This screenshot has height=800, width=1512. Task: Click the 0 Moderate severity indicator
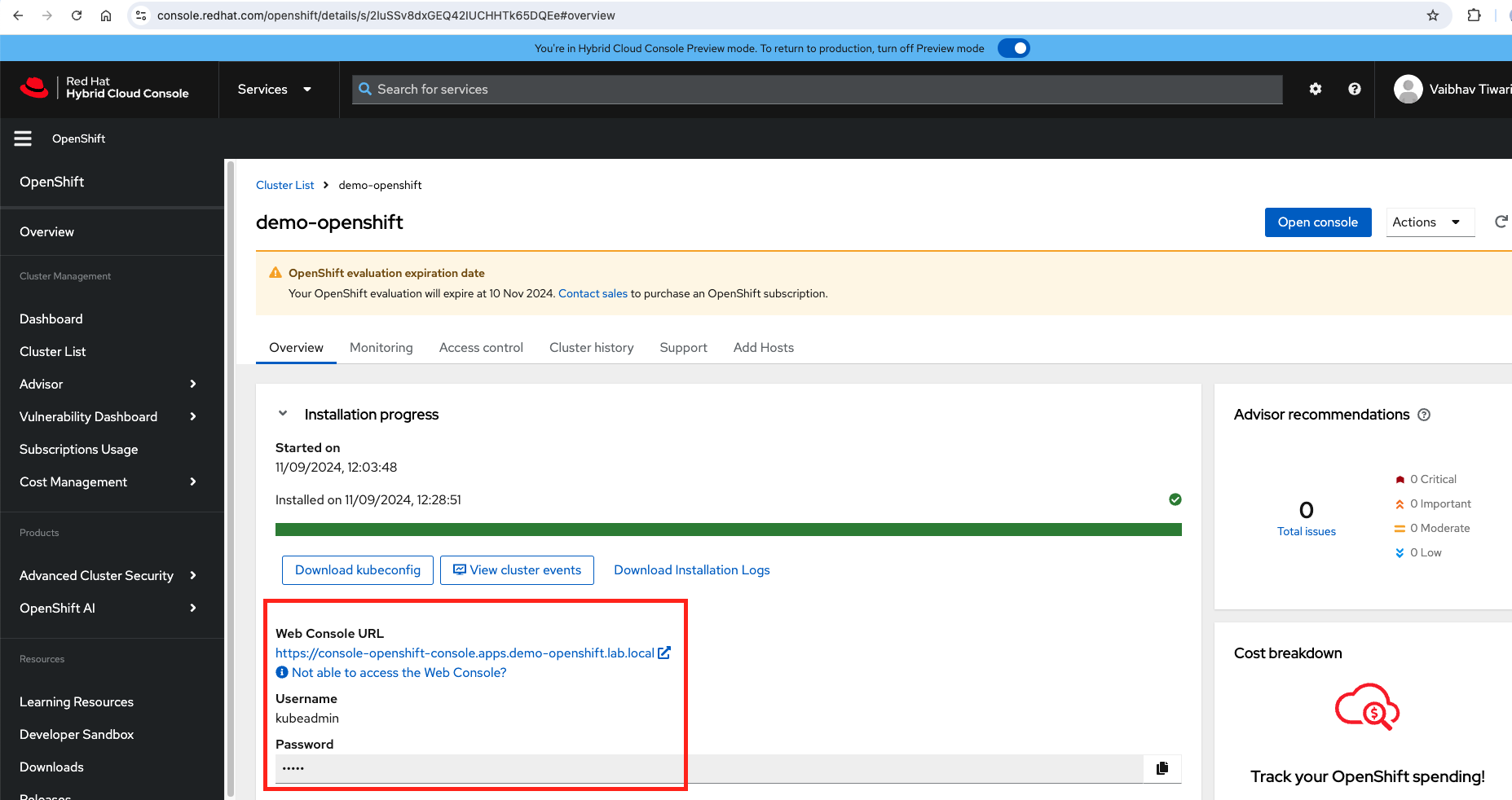(x=1432, y=528)
